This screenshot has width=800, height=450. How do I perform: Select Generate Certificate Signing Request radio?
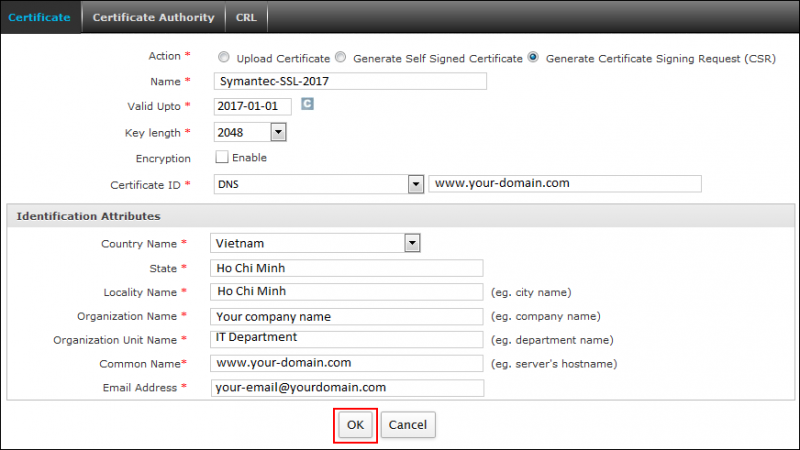tap(534, 58)
